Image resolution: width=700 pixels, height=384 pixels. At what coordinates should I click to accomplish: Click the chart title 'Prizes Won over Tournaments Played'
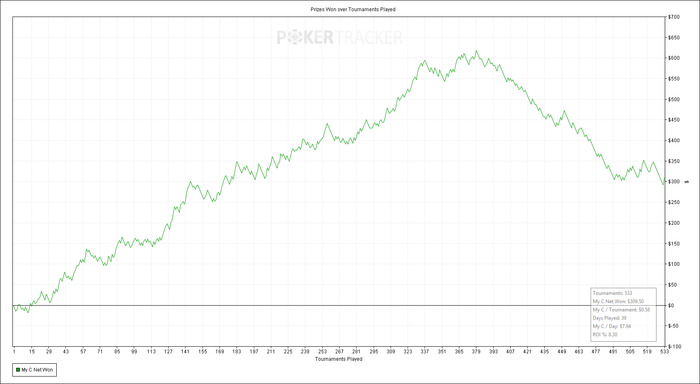(x=353, y=9)
